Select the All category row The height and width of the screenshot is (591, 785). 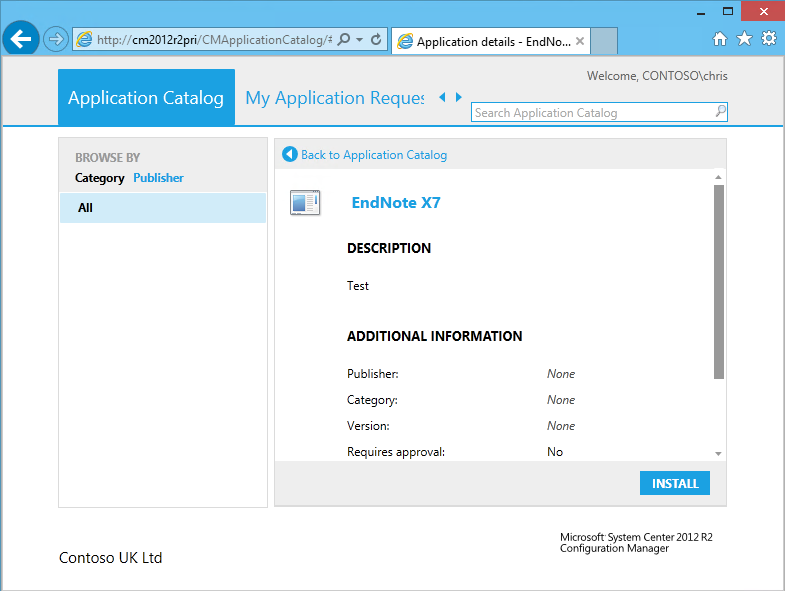(163, 207)
